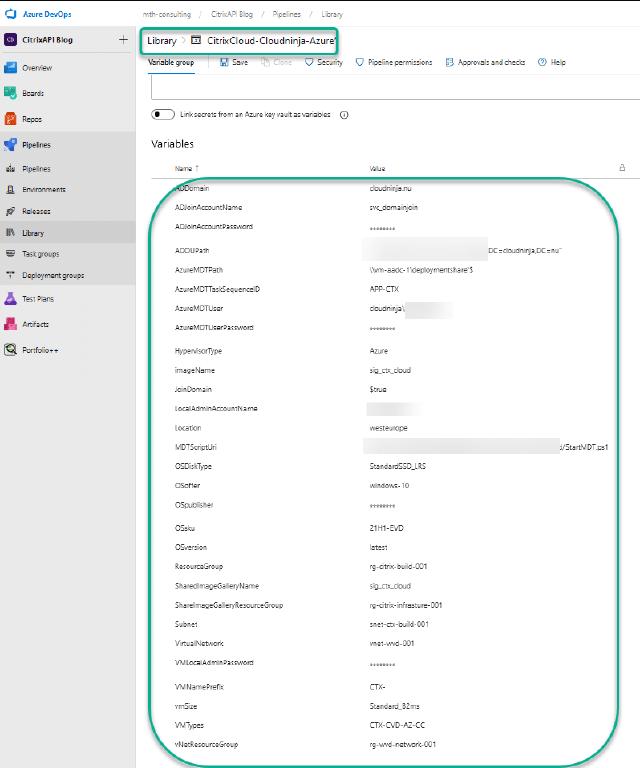Click the Azure DevOps logo
Screen dimensions: 640x768
(12, 14)
